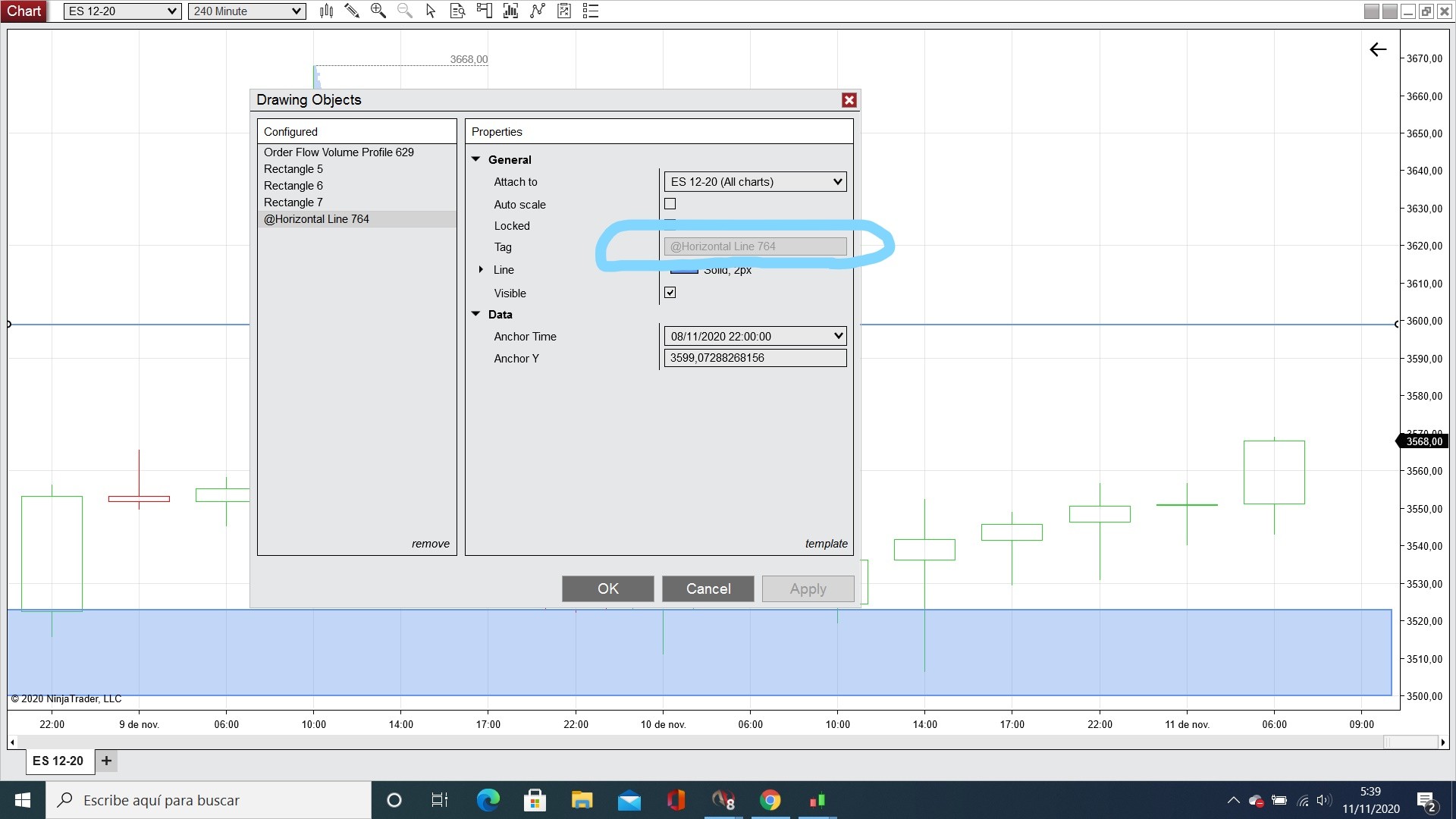Switch to the ES 12-20 chart tab
Screen dimensions: 1456x819
[x=58, y=761]
